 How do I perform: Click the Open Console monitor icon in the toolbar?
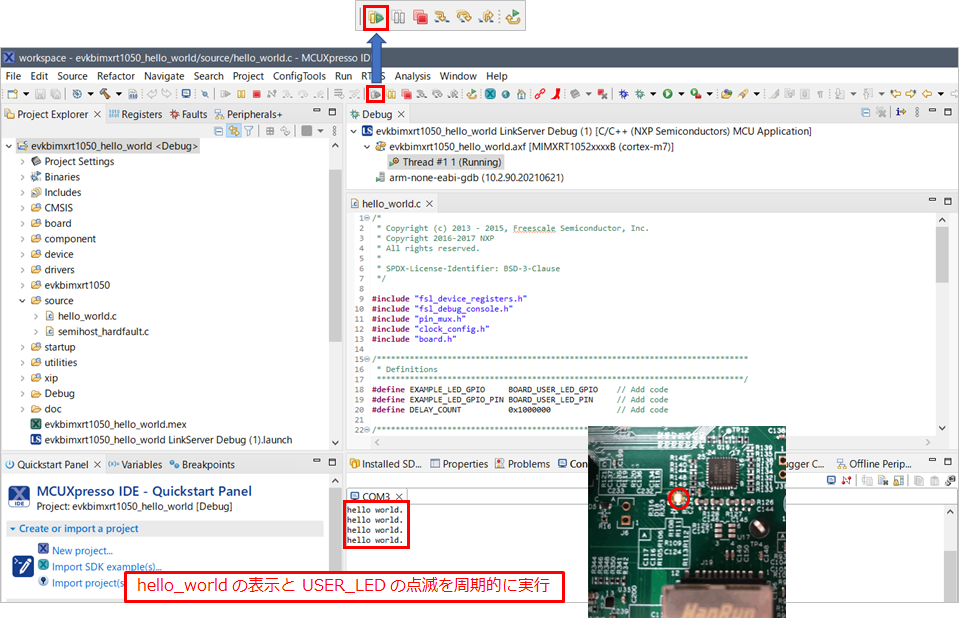186,94
